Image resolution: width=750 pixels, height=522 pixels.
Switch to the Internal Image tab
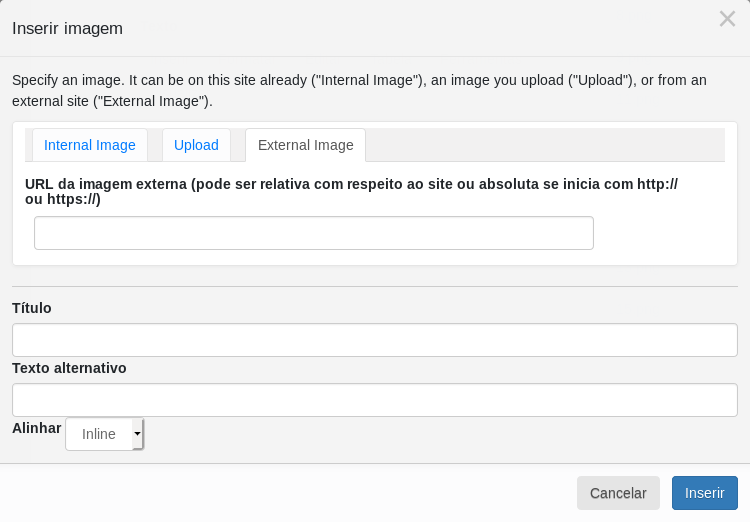90,145
